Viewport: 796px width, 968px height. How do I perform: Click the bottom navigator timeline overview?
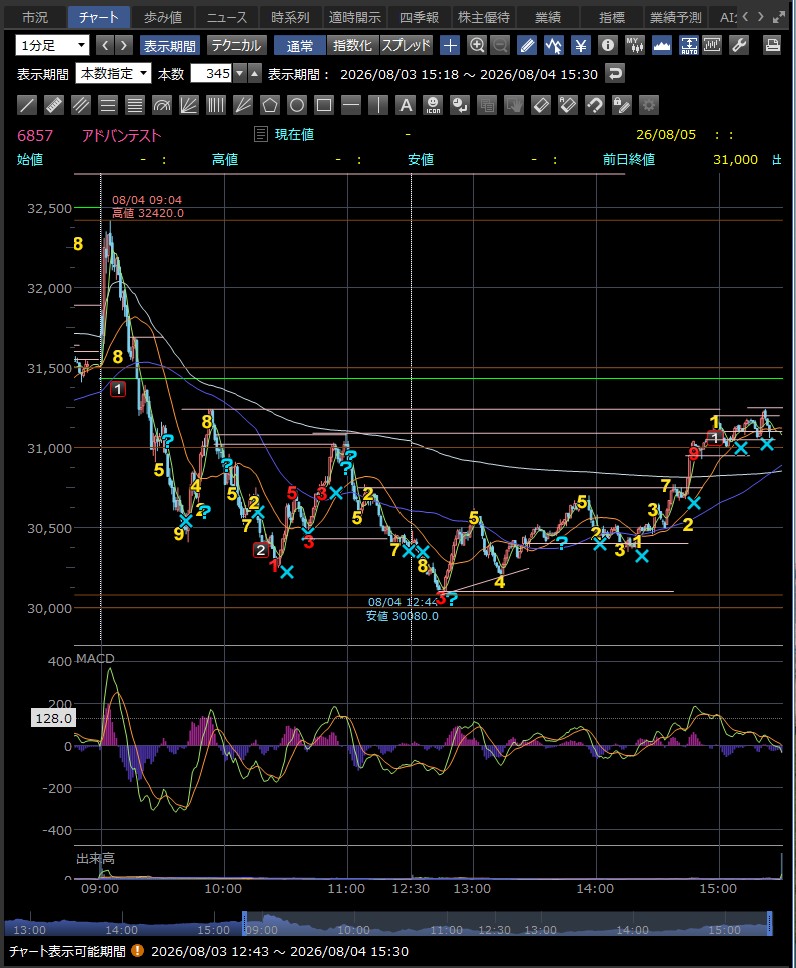[x=389, y=924]
